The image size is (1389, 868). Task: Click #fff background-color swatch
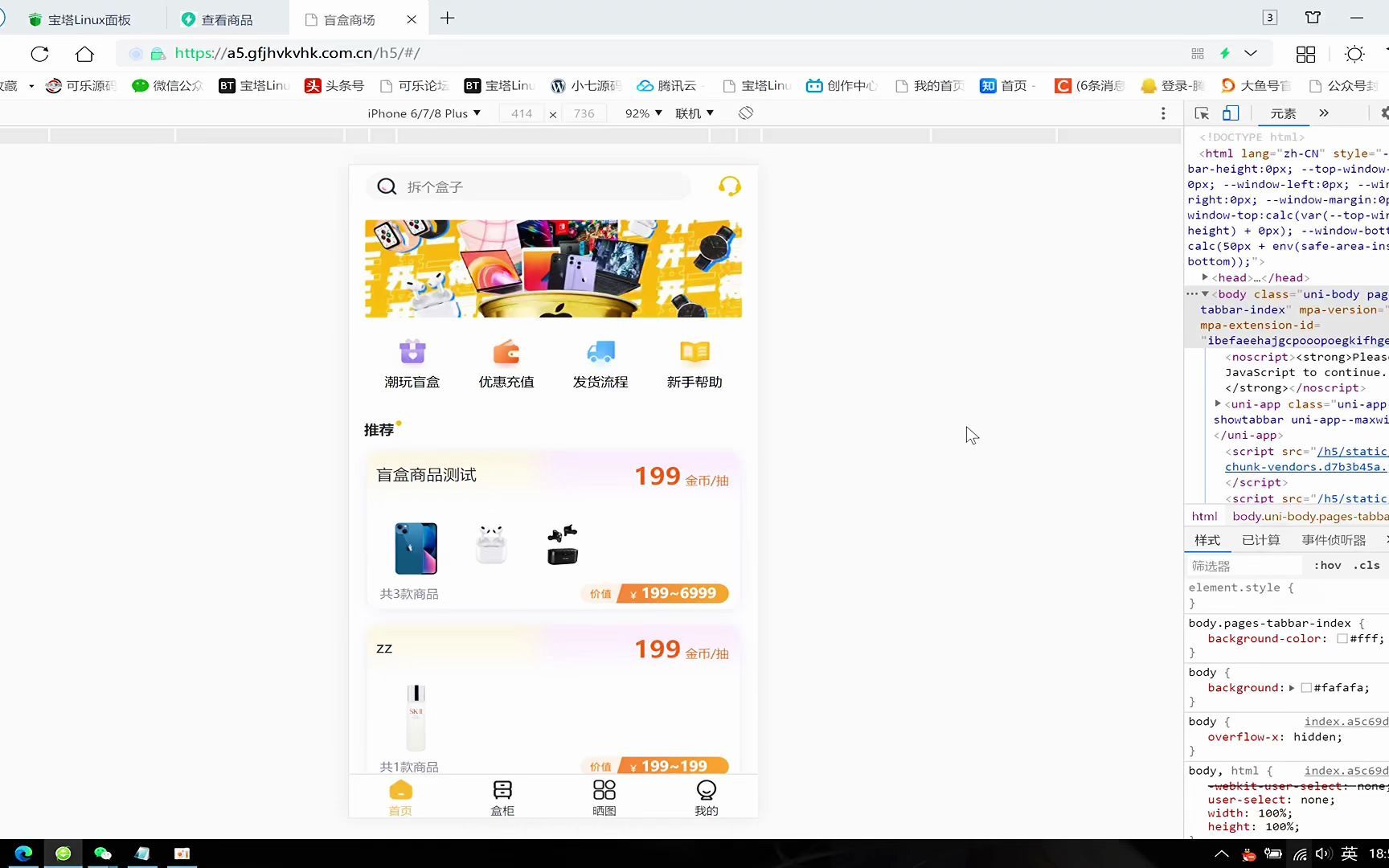click(x=1342, y=639)
